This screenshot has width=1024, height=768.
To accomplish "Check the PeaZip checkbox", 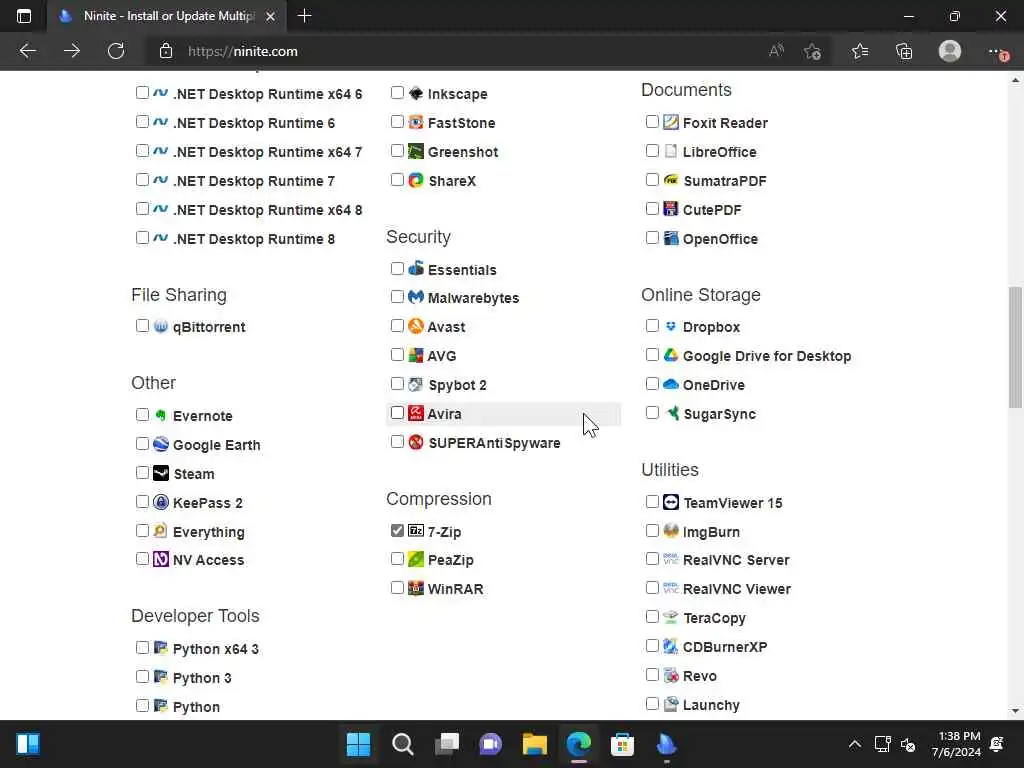I will tap(397, 559).
